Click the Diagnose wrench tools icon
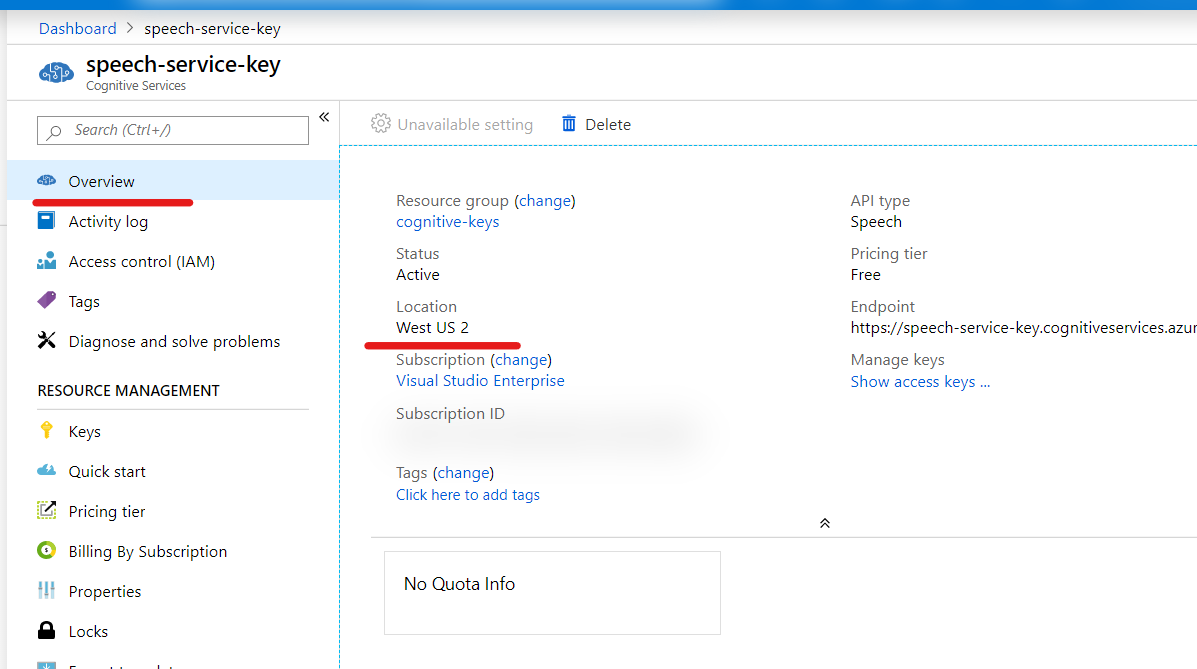The height and width of the screenshot is (669, 1197). point(47,340)
